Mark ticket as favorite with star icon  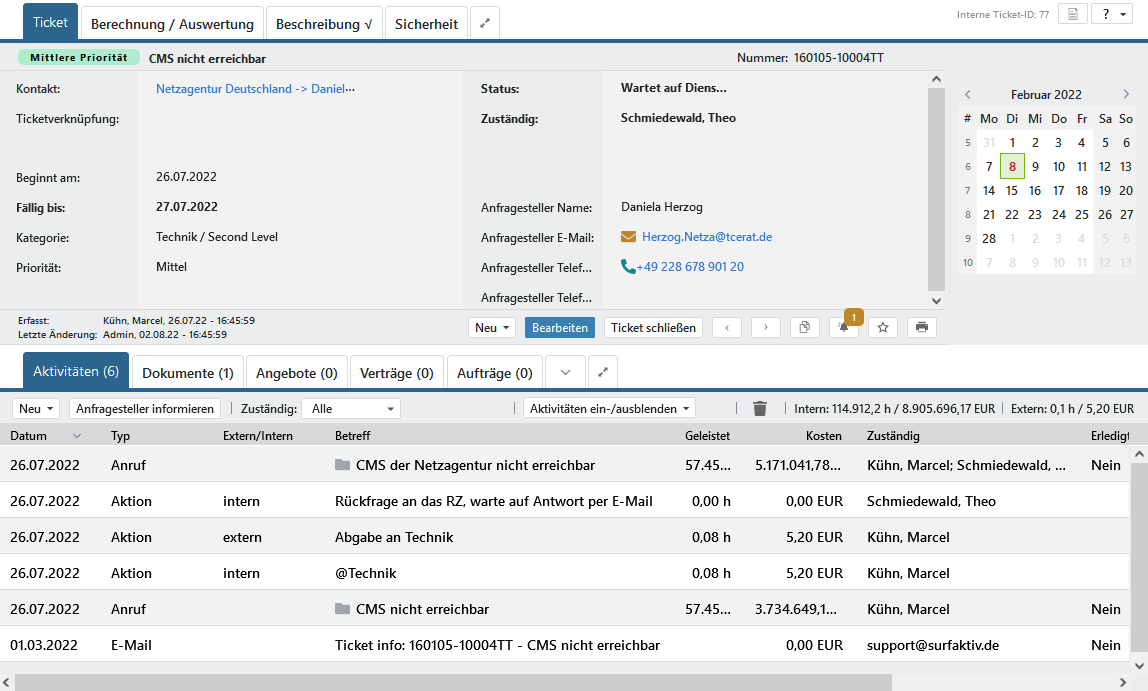click(x=882, y=327)
